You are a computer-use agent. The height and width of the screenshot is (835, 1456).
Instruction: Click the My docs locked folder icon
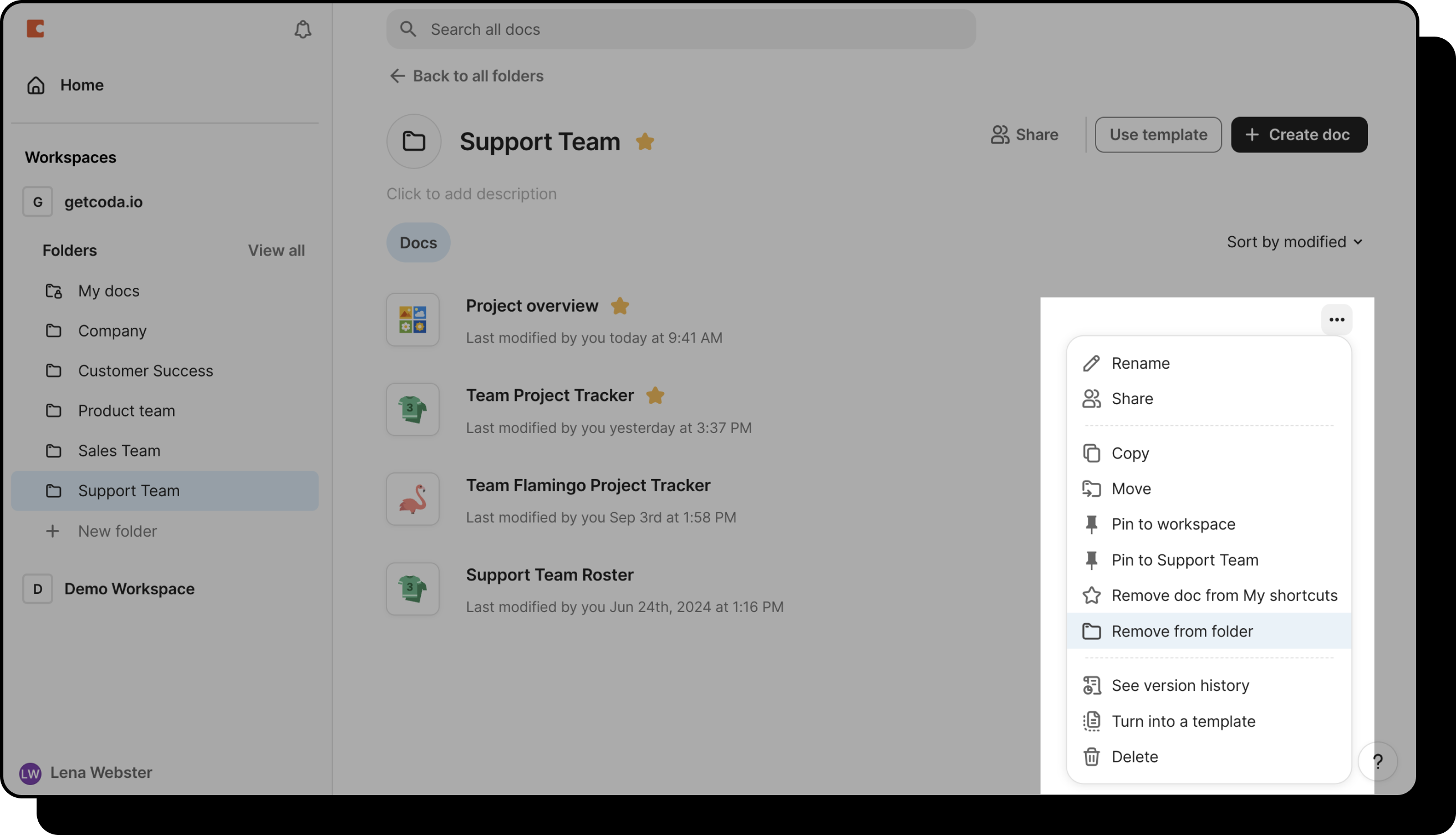[x=54, y=291]
